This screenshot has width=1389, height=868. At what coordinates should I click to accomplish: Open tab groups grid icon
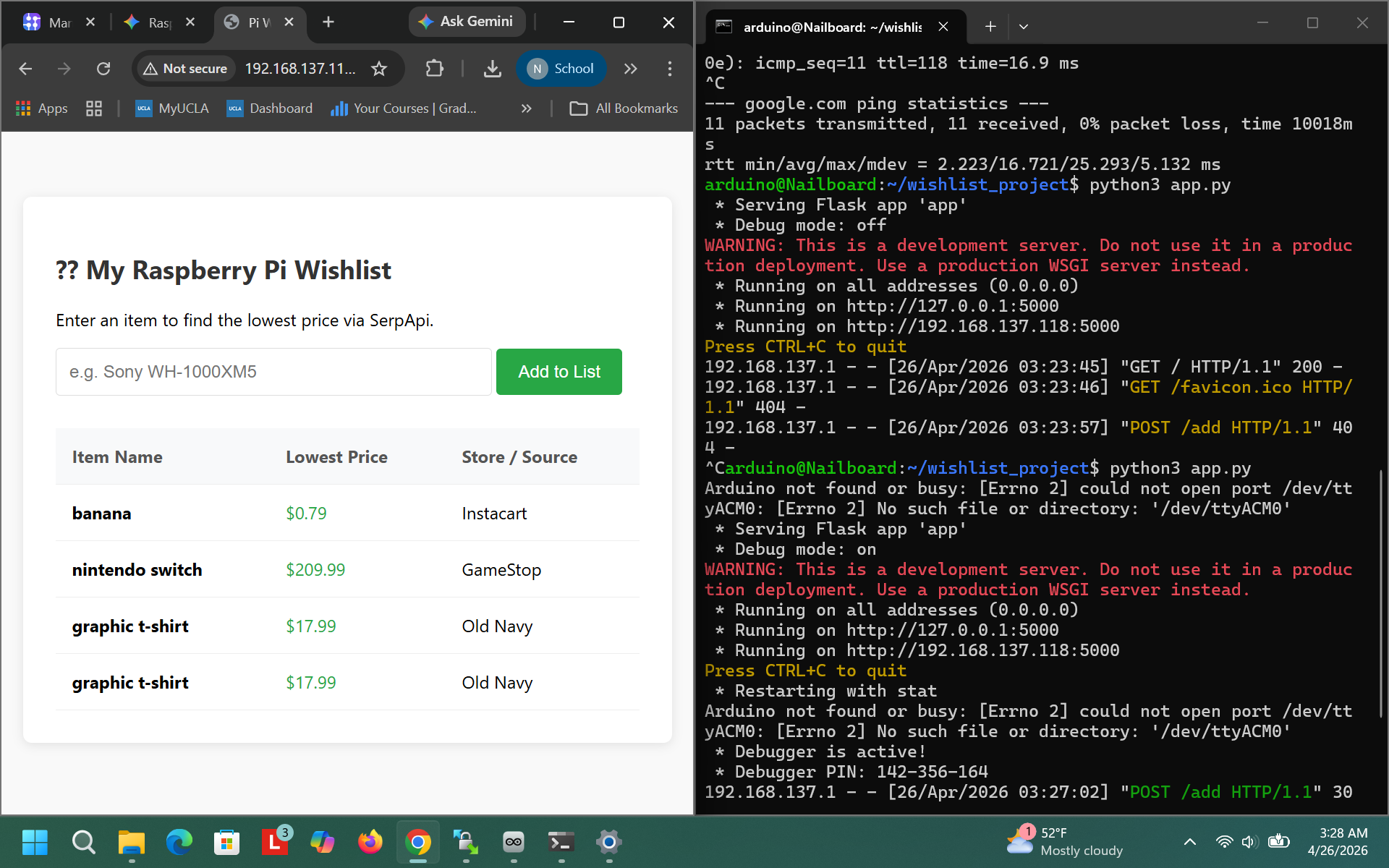(x=94, y=109)
